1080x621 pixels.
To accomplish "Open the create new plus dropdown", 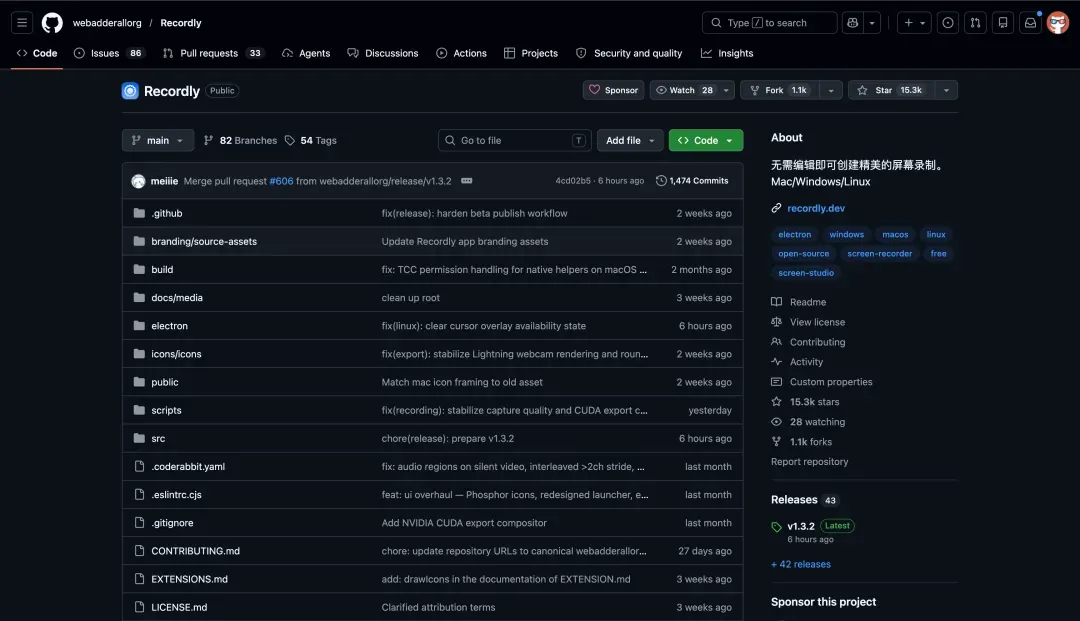I will tap(915, 23).
